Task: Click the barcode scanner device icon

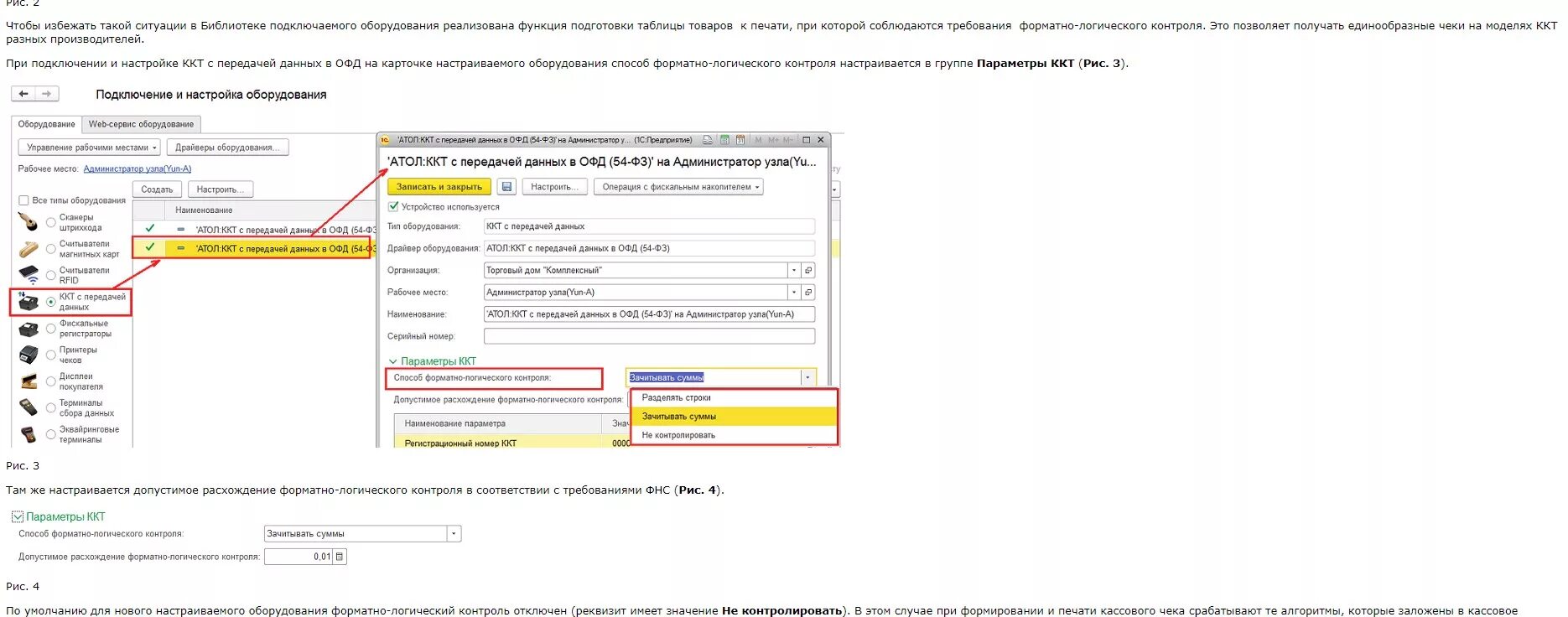Action: pos(29,222)
